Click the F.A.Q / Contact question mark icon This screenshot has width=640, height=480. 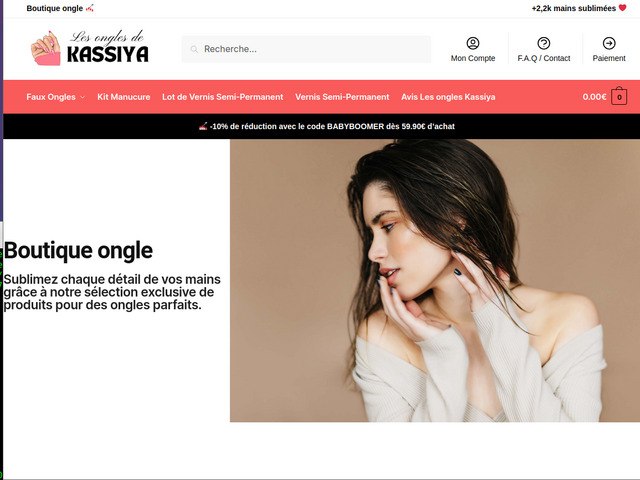(x=543, y=43)
